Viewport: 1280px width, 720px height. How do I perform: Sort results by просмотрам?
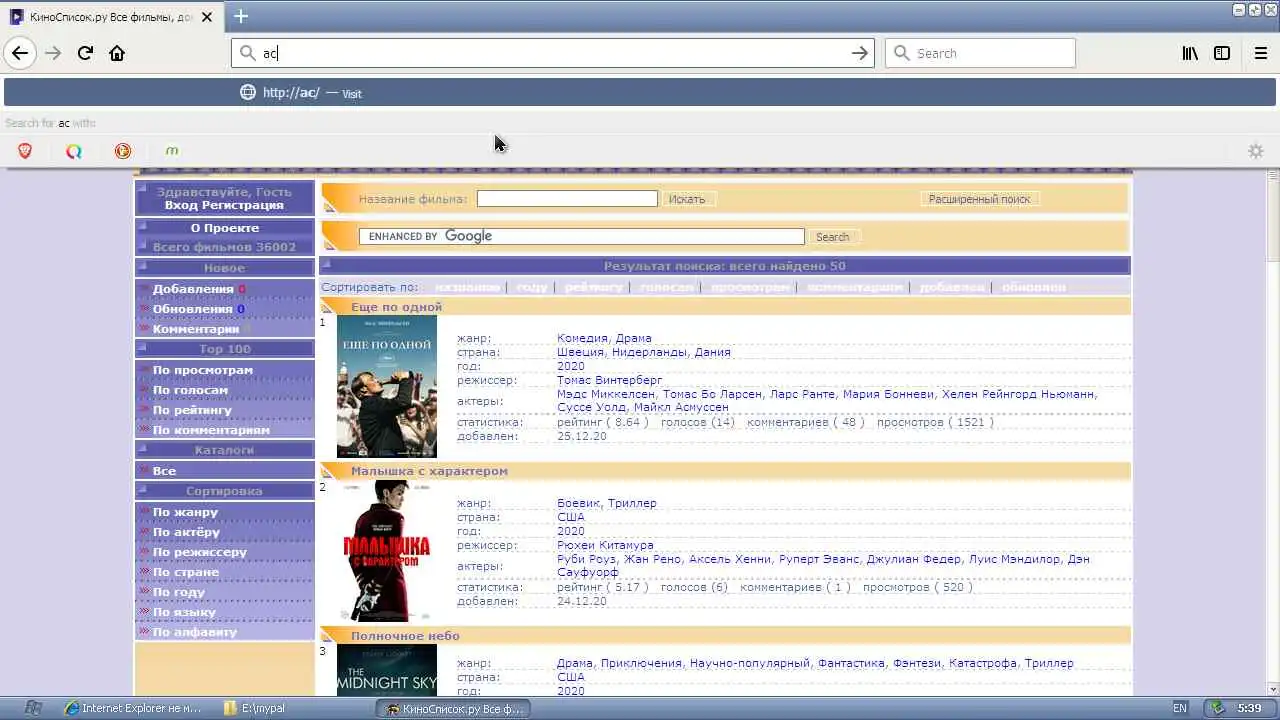750,287
